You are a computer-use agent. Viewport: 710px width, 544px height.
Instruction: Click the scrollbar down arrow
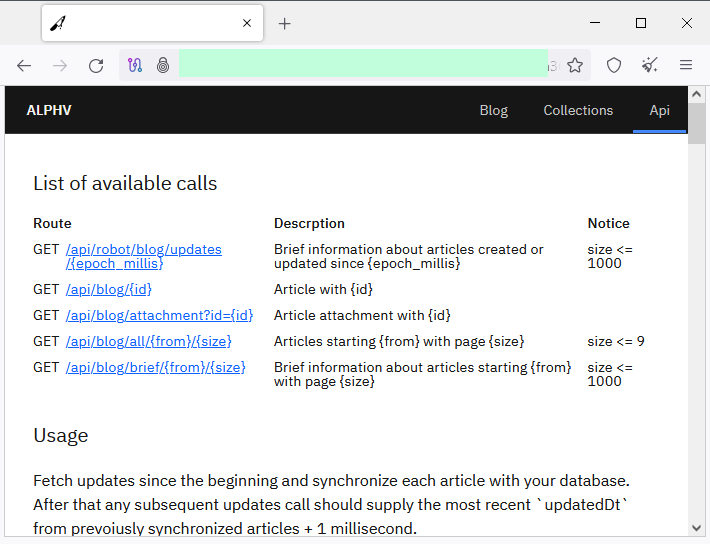click(x=696, y=528)
